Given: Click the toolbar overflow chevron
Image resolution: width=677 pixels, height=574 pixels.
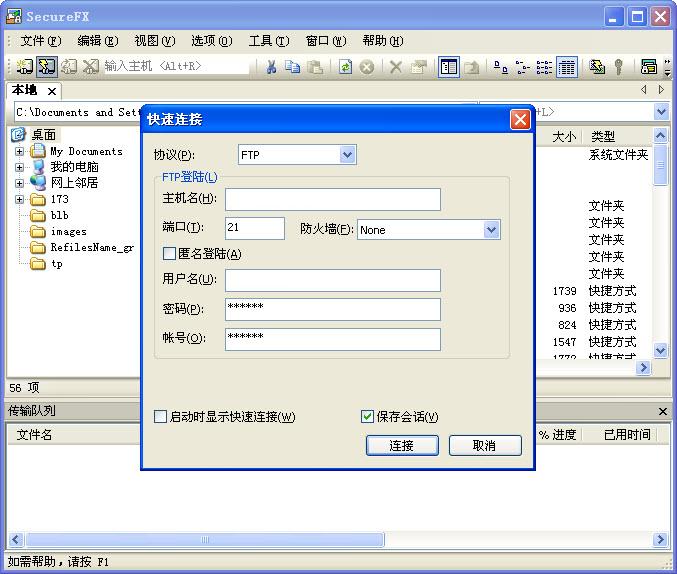Looking at the screenshot, I should coord(668,67).
